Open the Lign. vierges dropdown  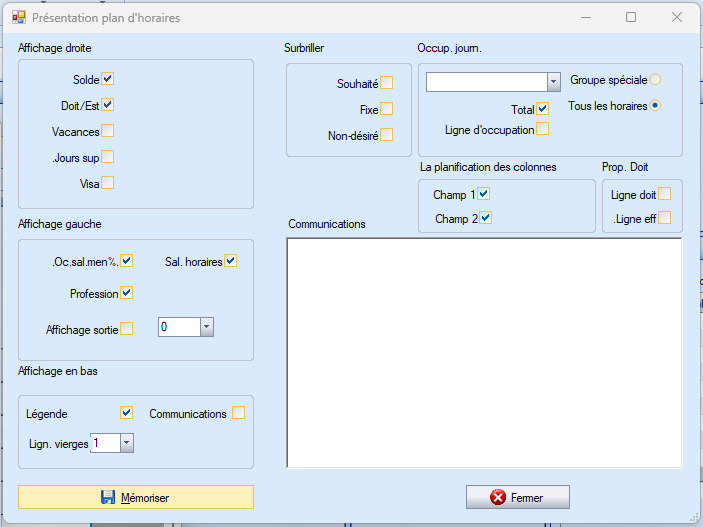pyautogui.click(x=126, y=442)
